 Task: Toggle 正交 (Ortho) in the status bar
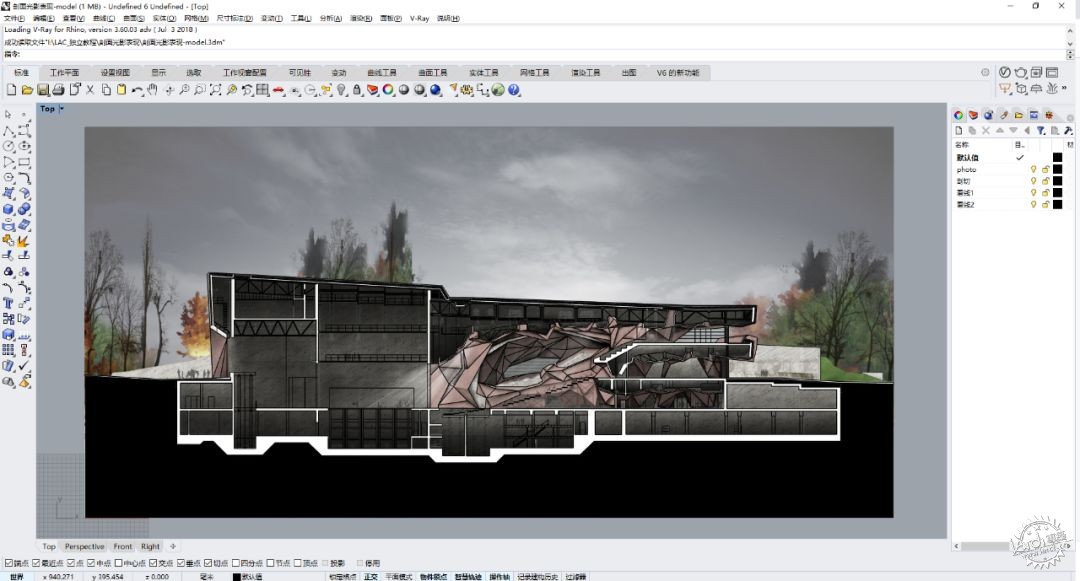tap(371, 577)
